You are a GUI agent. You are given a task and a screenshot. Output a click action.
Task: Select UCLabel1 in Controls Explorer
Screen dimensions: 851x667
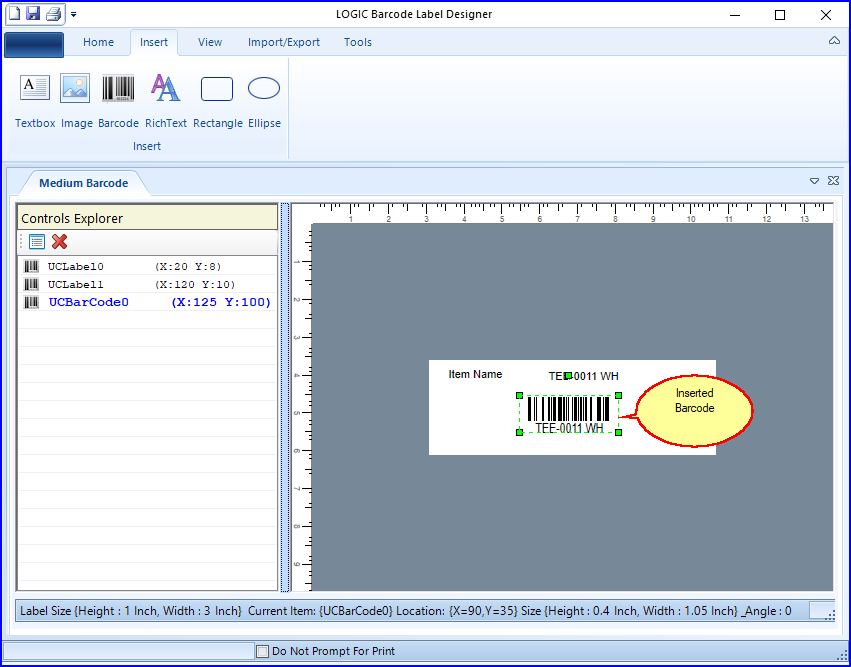[x=148, y=284]
